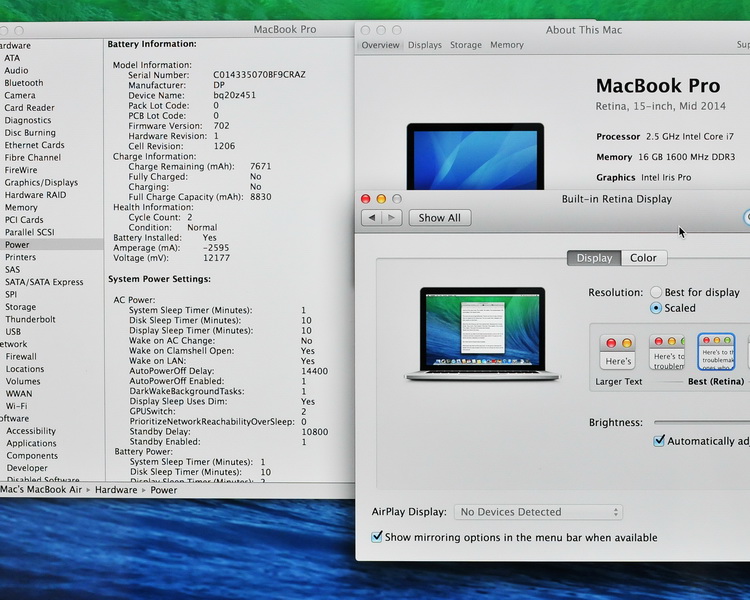This screenshot has height=600, width=750.
Task: Click the serial number C014335070BF9CRAZ
Action: [259, 75]
